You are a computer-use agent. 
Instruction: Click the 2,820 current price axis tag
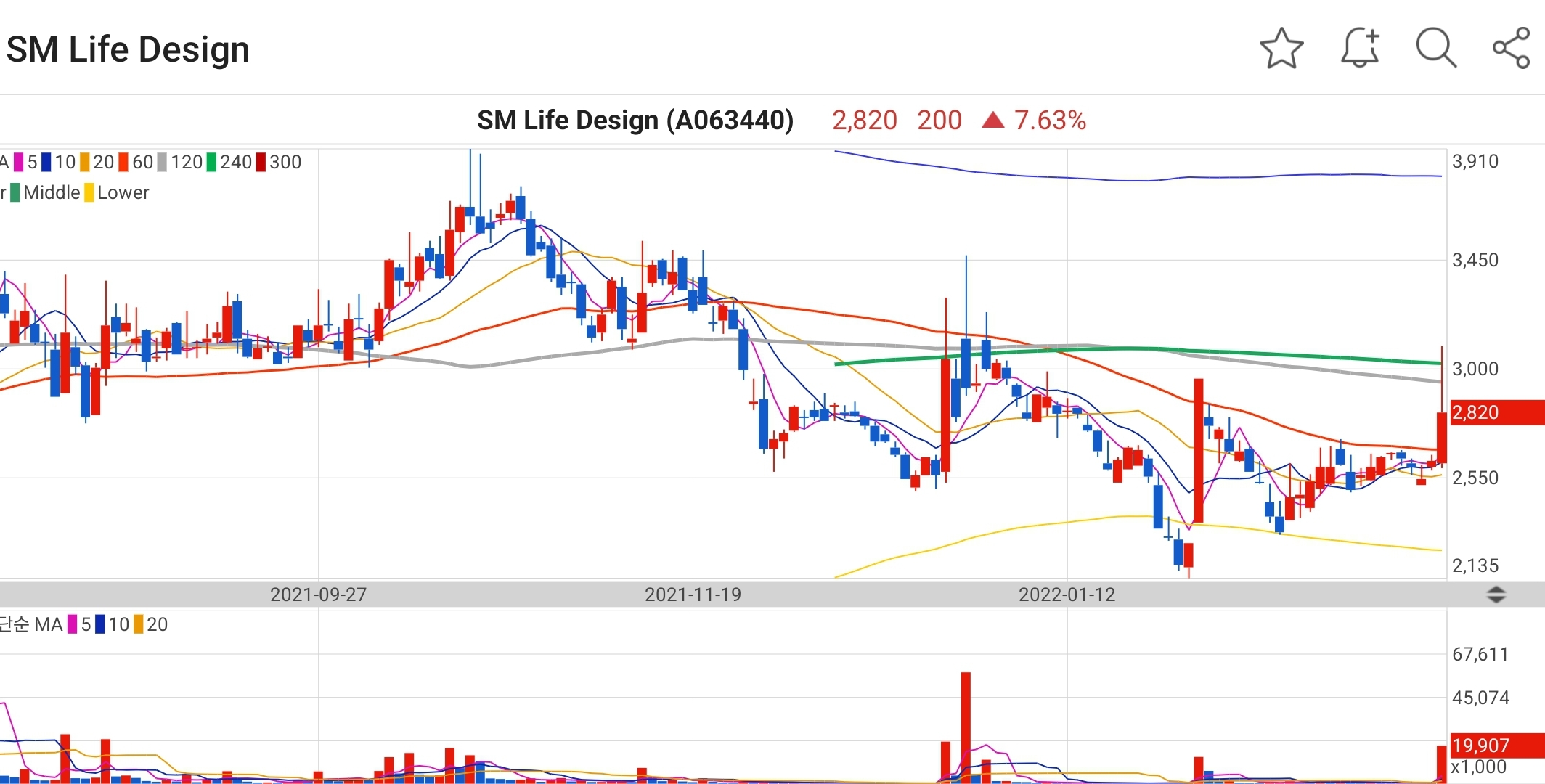tap(1496, 412)
